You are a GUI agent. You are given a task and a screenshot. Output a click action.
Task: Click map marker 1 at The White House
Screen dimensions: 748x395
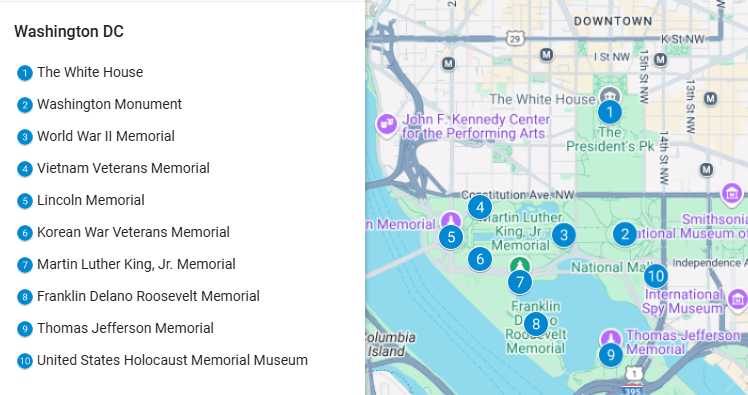(x=610, y=112)
